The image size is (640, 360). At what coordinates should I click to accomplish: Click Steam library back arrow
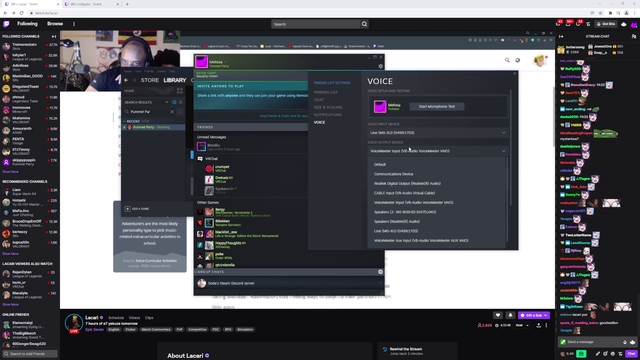[x=126, y=80]
